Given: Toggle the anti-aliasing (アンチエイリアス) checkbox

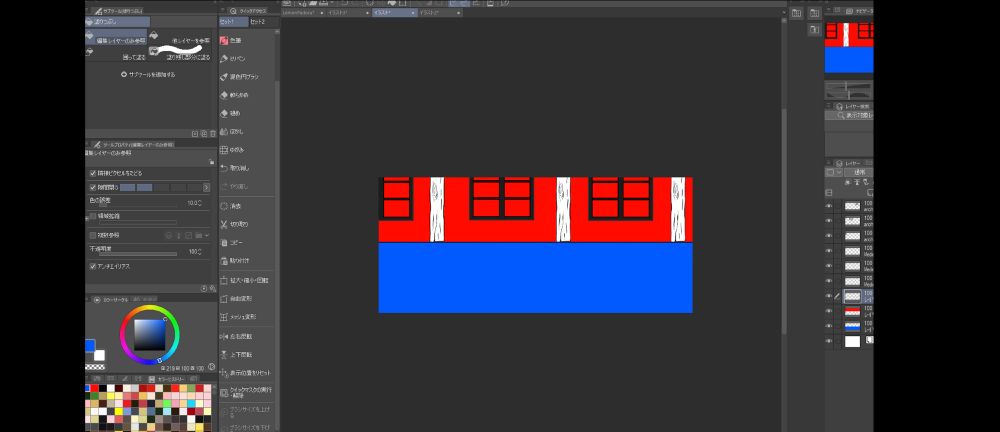Looking at the screenshot, I should point(93,266).
